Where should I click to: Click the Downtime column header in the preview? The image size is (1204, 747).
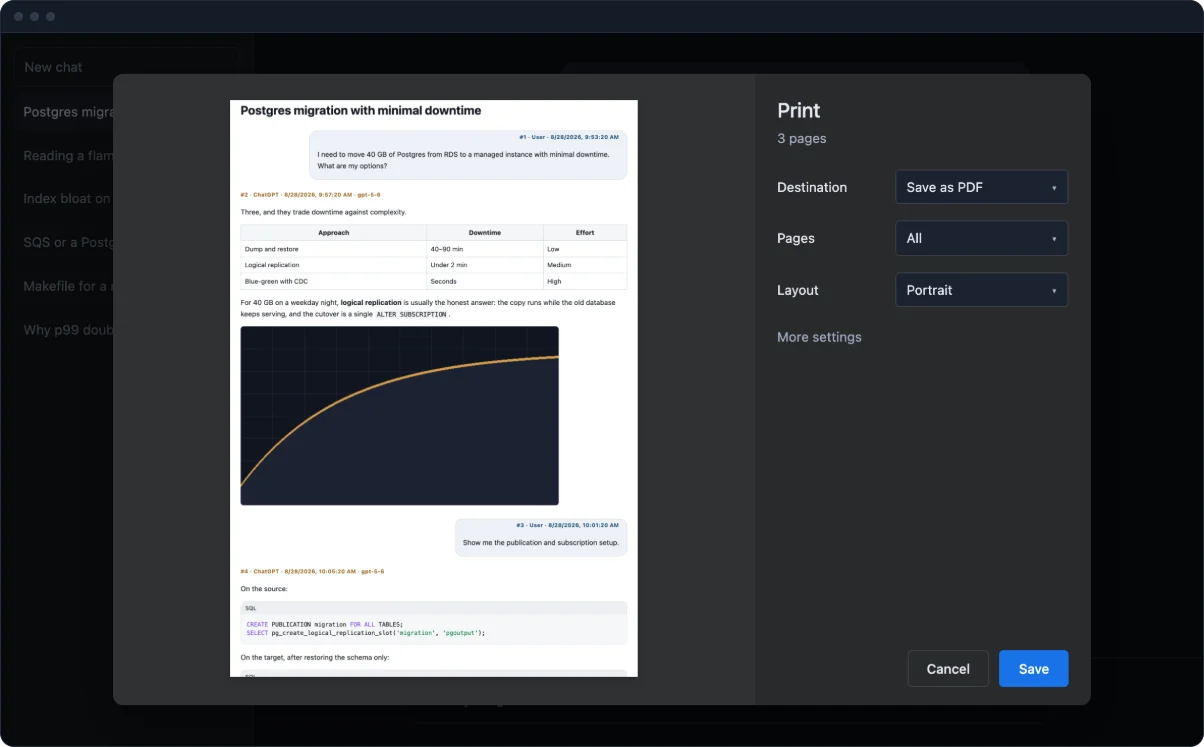click(x=484, y=233)
